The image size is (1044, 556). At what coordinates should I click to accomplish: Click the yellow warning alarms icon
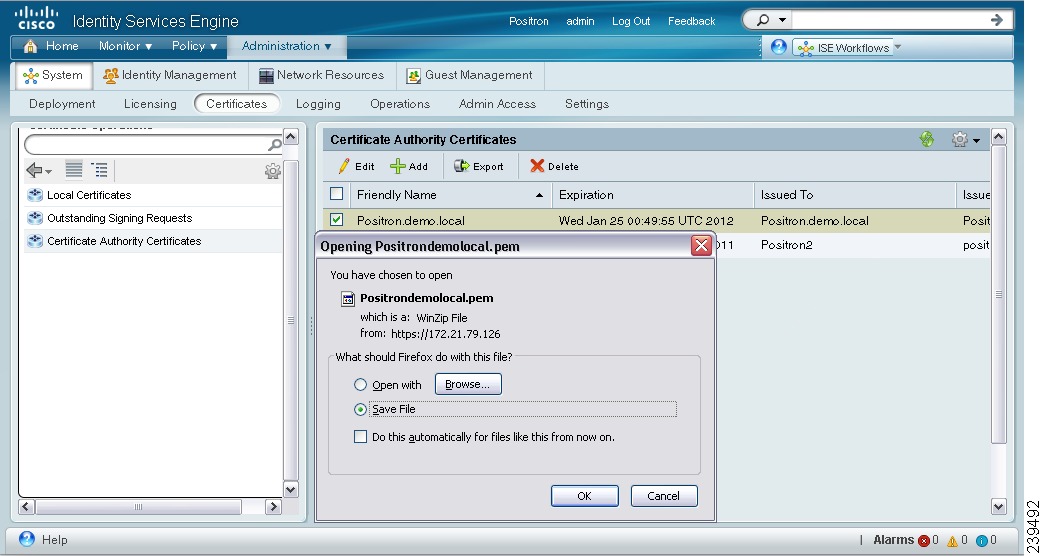(952, 541)
